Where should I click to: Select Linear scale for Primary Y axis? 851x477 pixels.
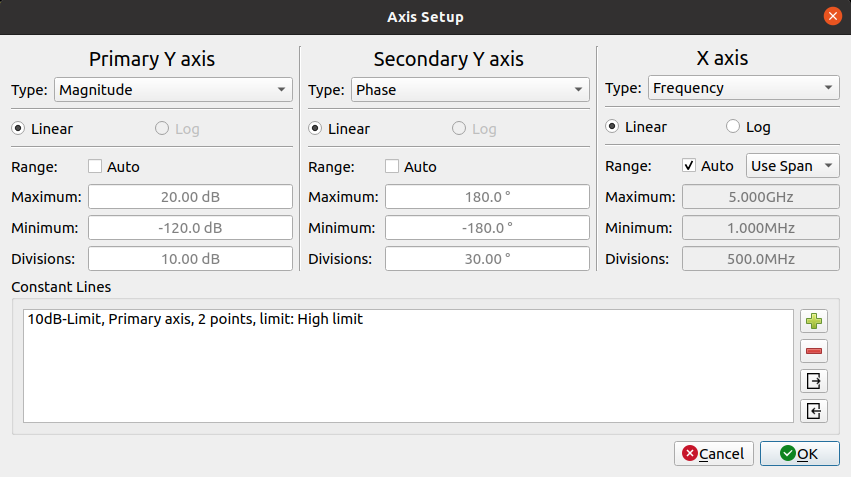[x=18, y=129]
